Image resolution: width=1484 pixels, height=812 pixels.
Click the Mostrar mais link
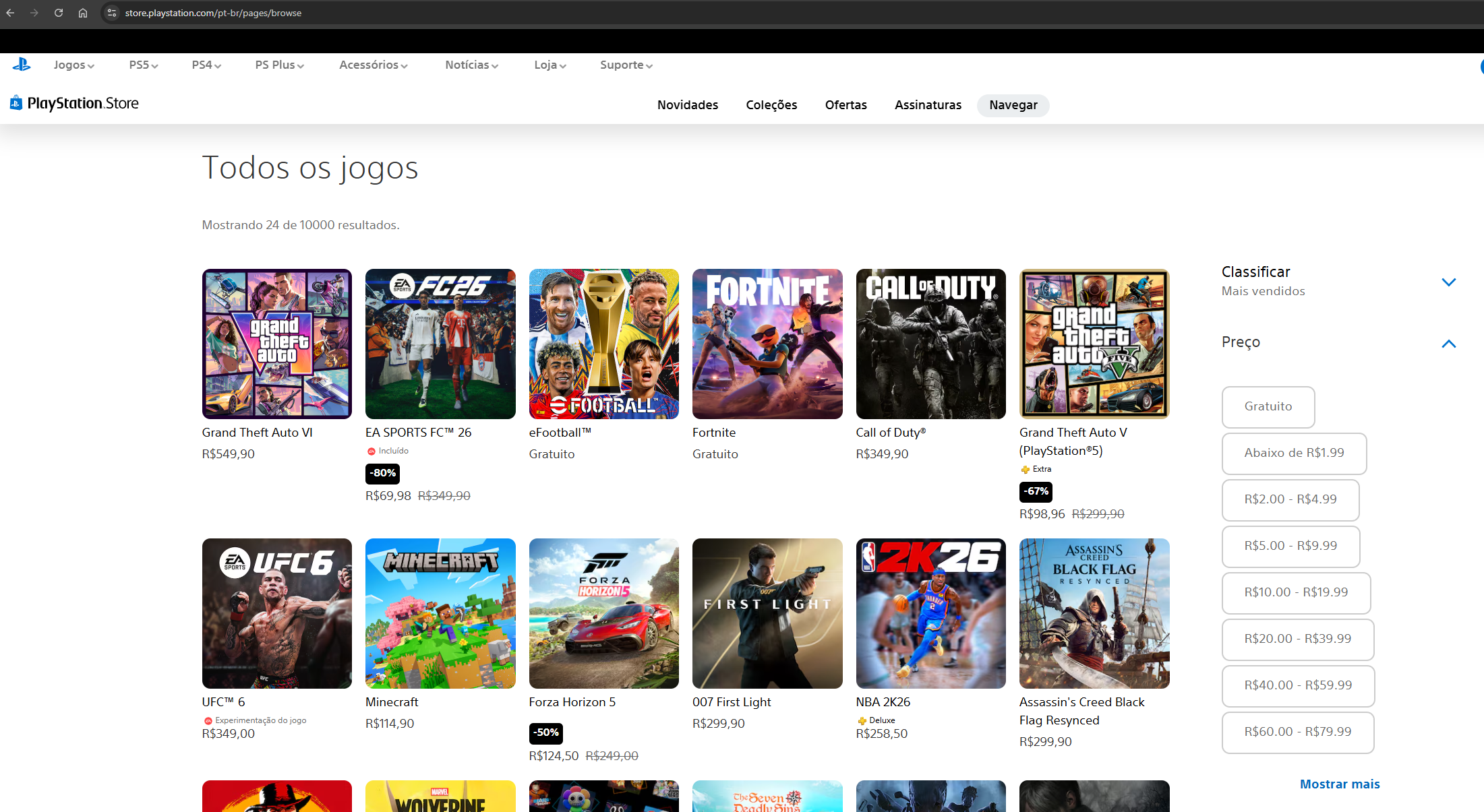point(1340,784)
